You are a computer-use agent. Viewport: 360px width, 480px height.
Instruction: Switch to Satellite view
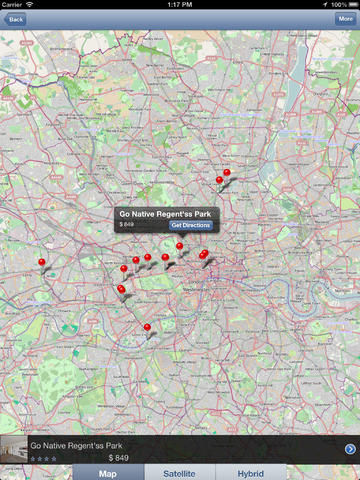pos(180,473)
